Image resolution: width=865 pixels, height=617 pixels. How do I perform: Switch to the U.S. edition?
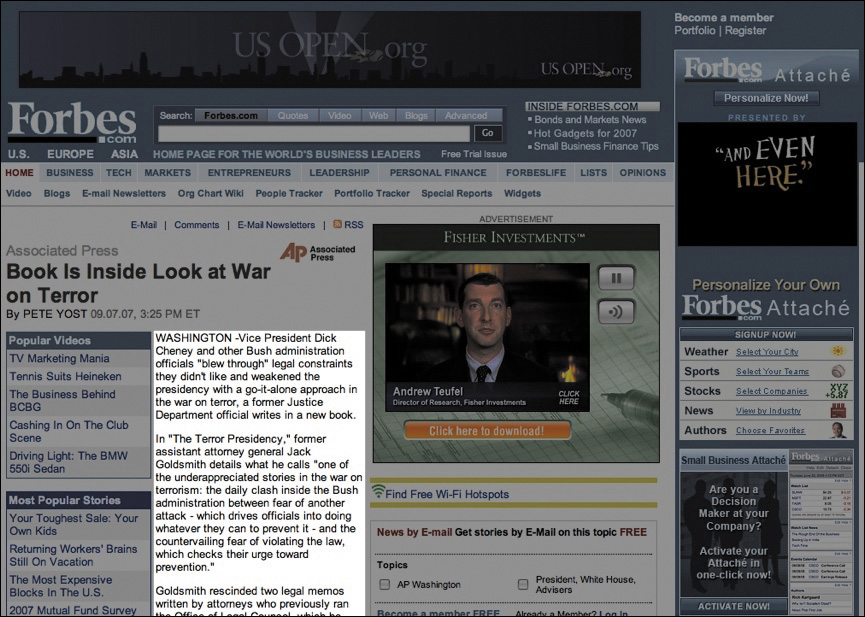(19, 154)
